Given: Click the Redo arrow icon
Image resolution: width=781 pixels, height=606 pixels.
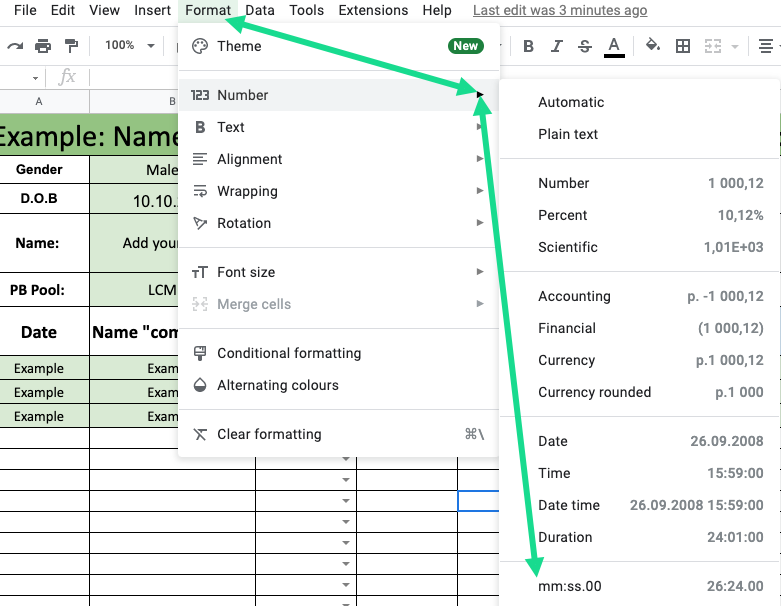Looking at the screenshot, I should (14, 46).
